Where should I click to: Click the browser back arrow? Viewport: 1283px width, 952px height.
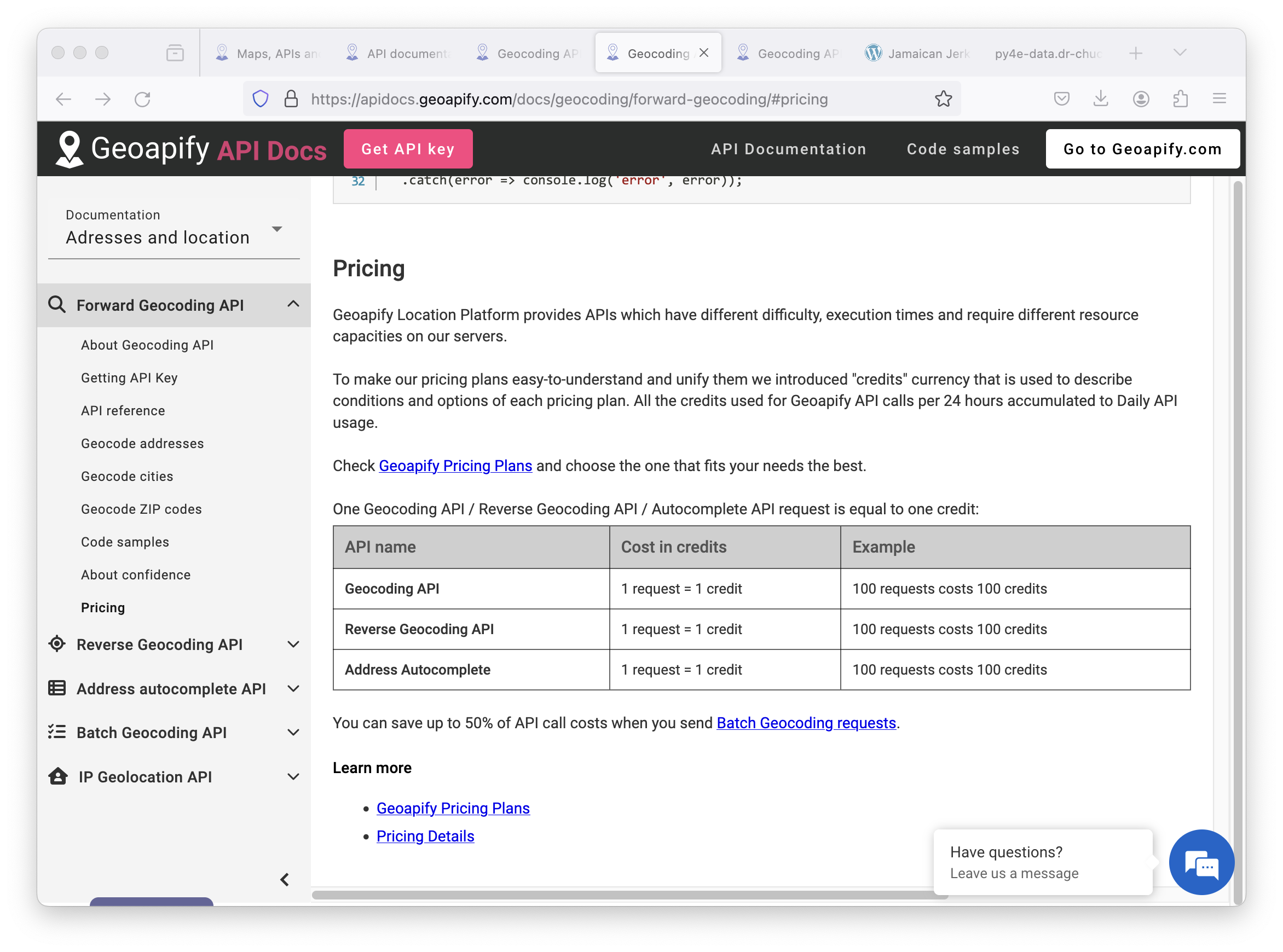pyautogui.click(x=63, y=99)
